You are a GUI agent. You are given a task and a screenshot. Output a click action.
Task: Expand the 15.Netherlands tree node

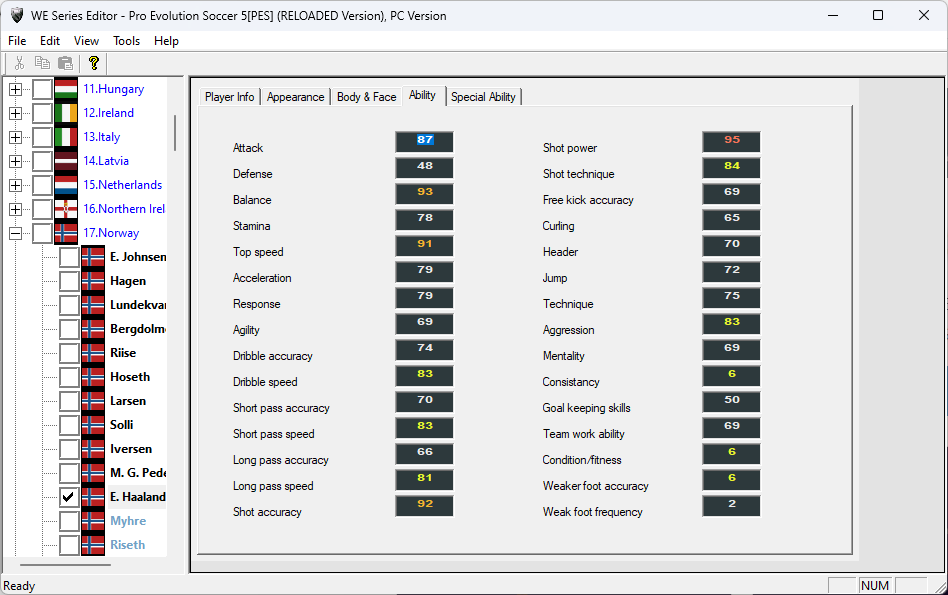16,185
